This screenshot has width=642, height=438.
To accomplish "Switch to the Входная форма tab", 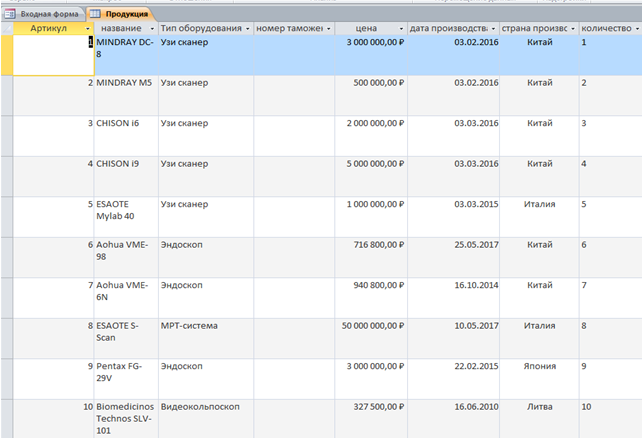I will (x=43, y=14).
